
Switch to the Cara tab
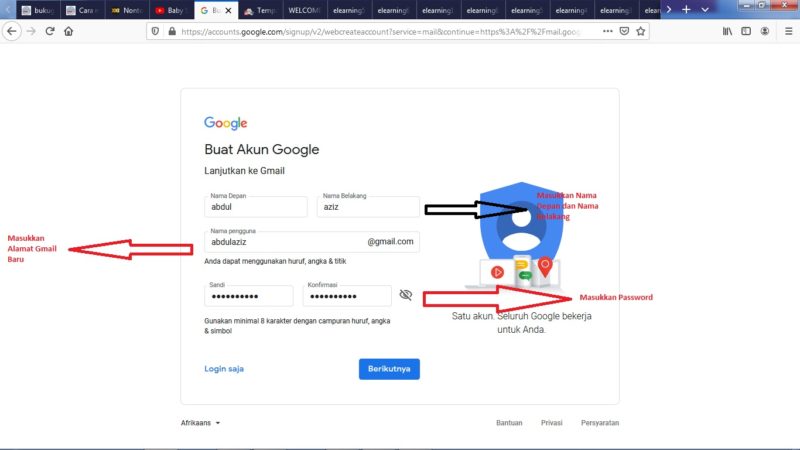(x=83, y=10)
